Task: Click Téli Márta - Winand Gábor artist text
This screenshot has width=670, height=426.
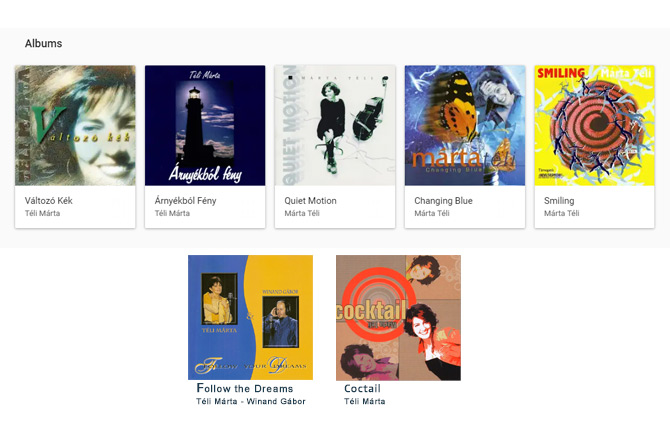Action: [251, 401]
